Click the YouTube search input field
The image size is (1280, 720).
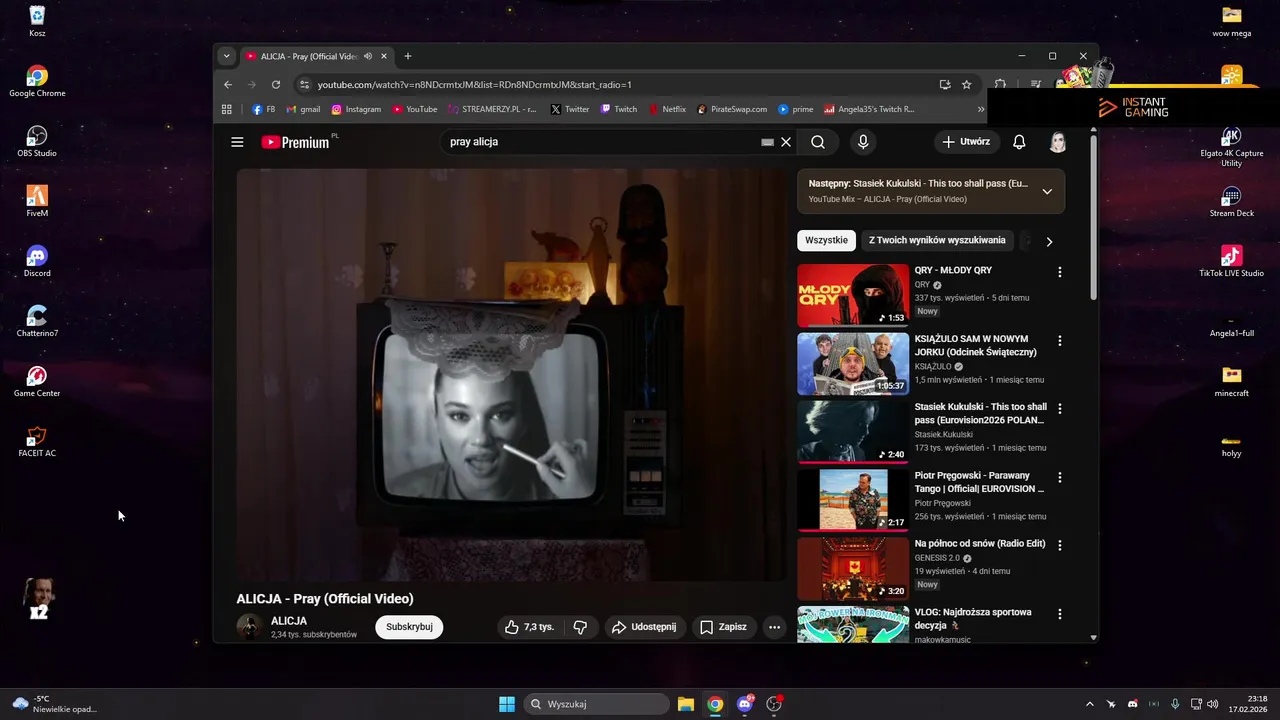[x=600, y=142]
